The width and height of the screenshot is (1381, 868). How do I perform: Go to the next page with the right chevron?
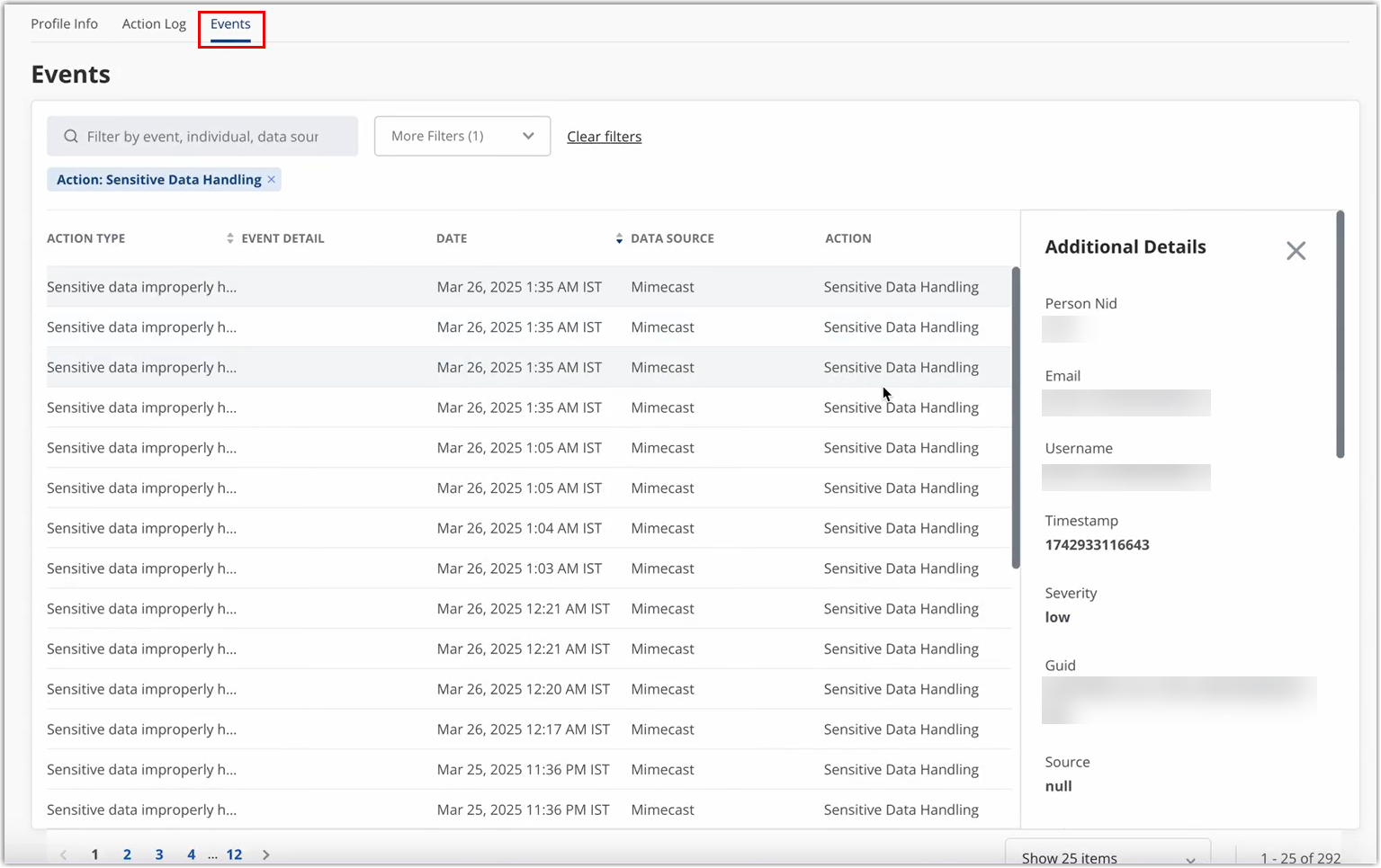(265, 854)
